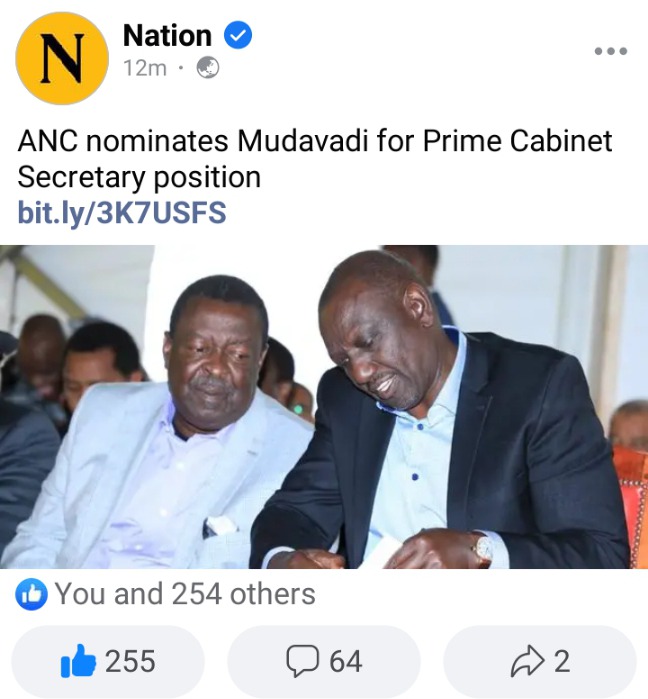
Task: Click the blue like reaction emblem
Action: (31, 594)
